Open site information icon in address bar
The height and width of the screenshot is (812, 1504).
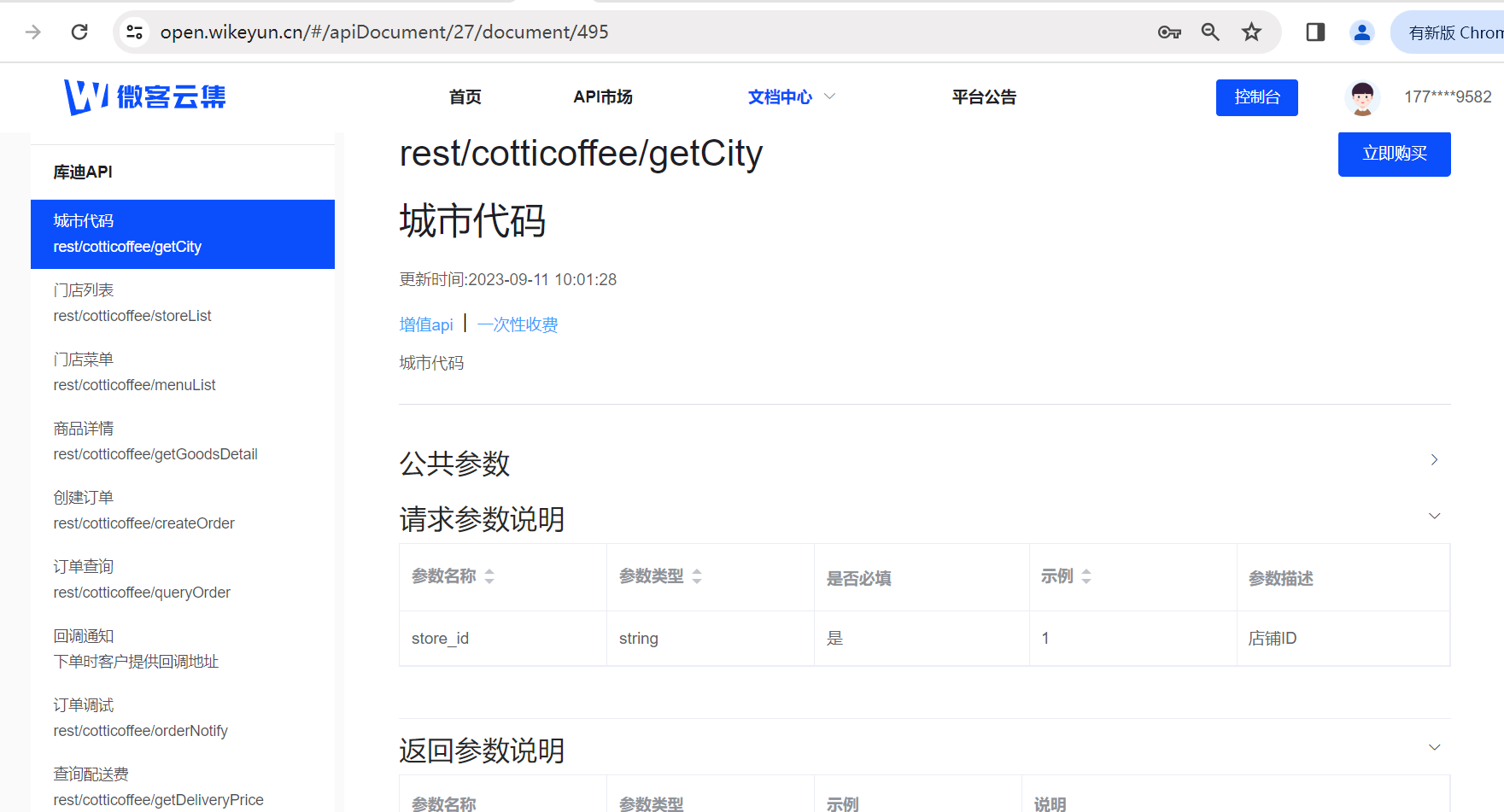click(134, 32)
